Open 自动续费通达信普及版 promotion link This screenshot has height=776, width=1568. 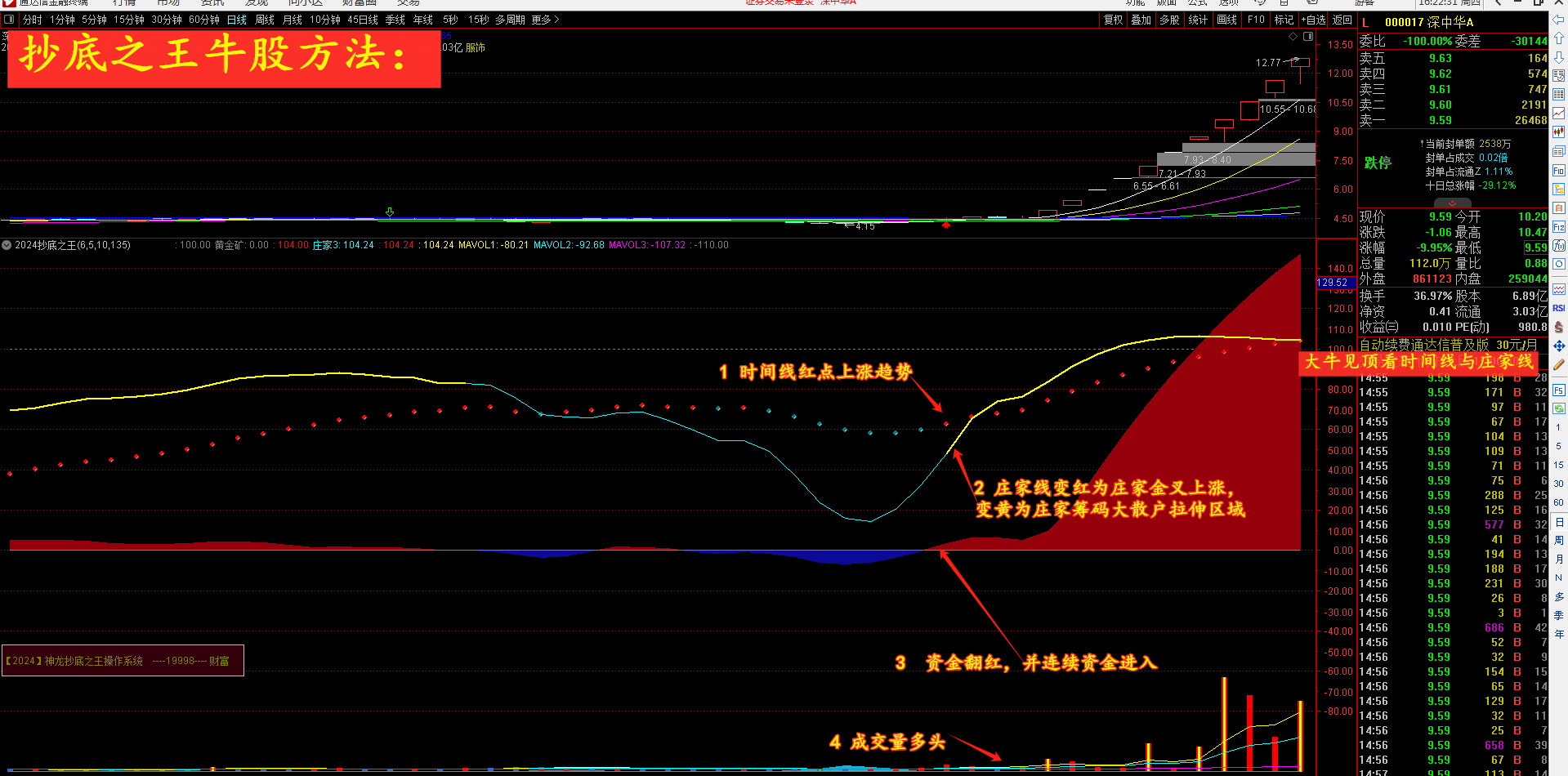pos(1448,345)
